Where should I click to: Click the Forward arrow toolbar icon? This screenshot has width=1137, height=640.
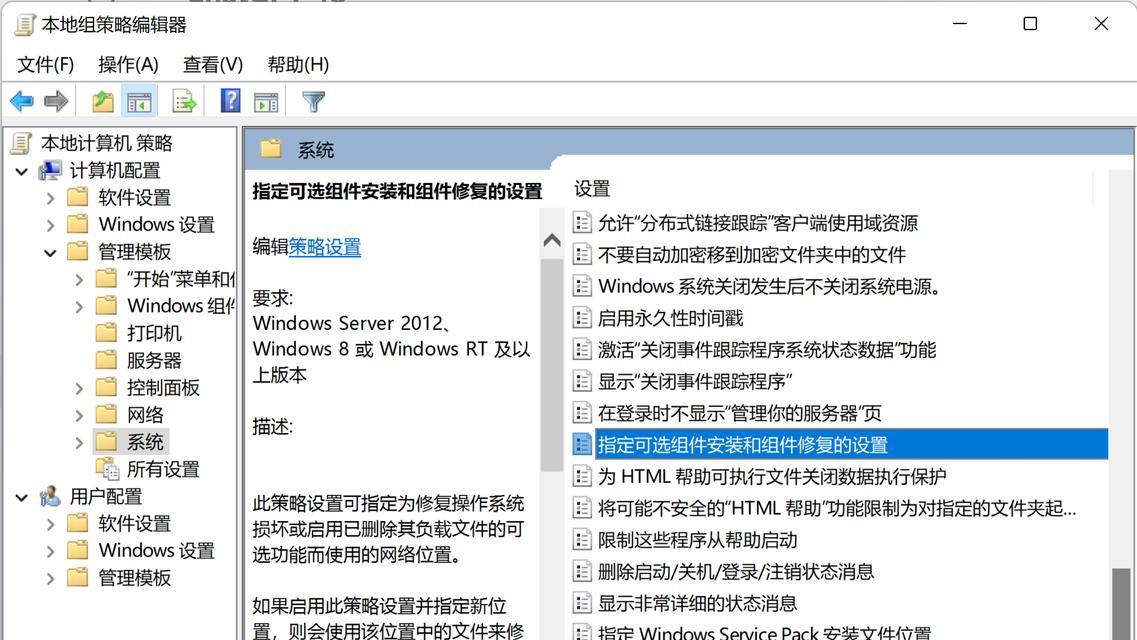tap(57, 101)
